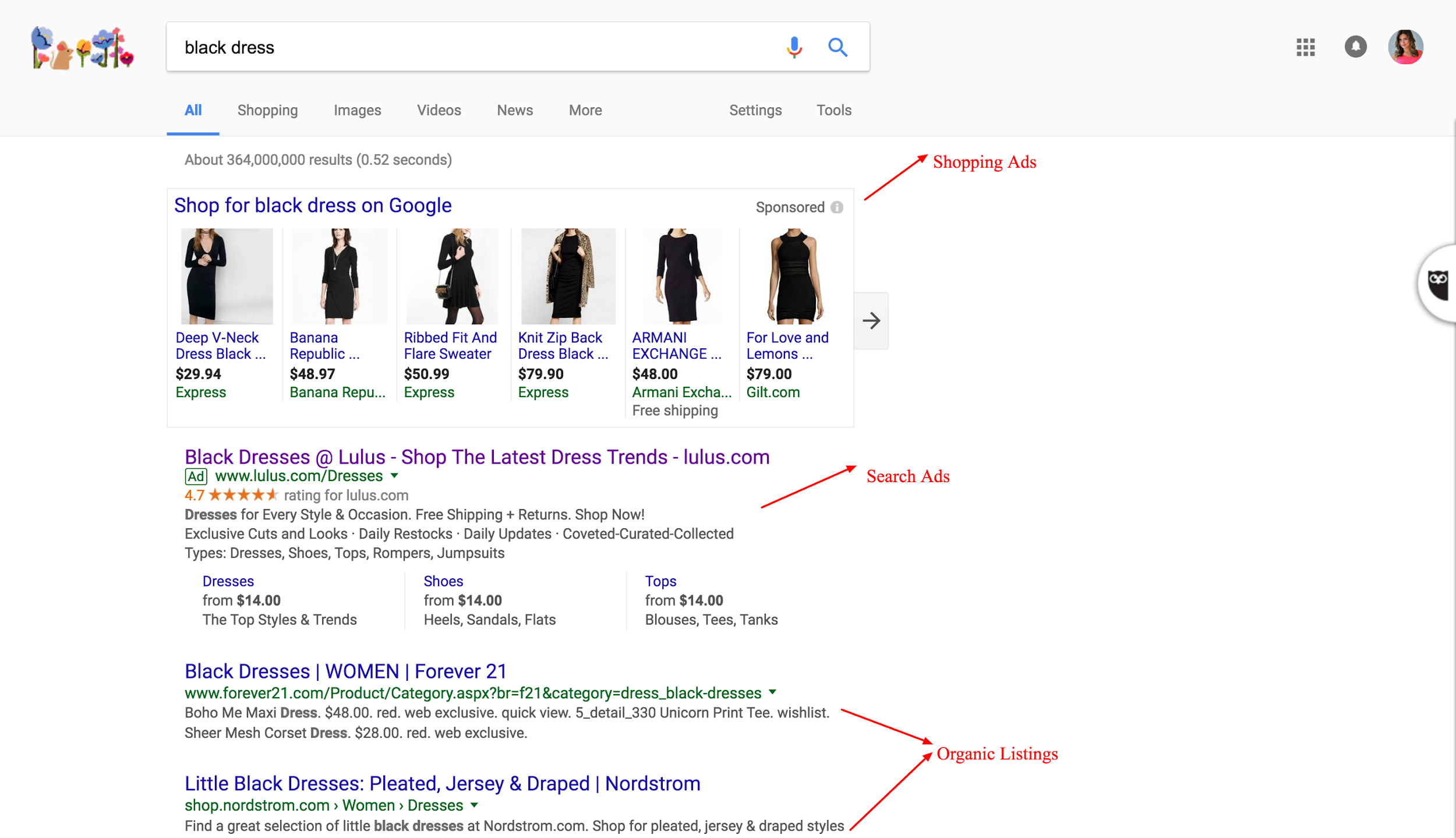This screenshot has height=838, width=1456.
Task: Open the Google apps grid icon
Action: (1305, 47)
